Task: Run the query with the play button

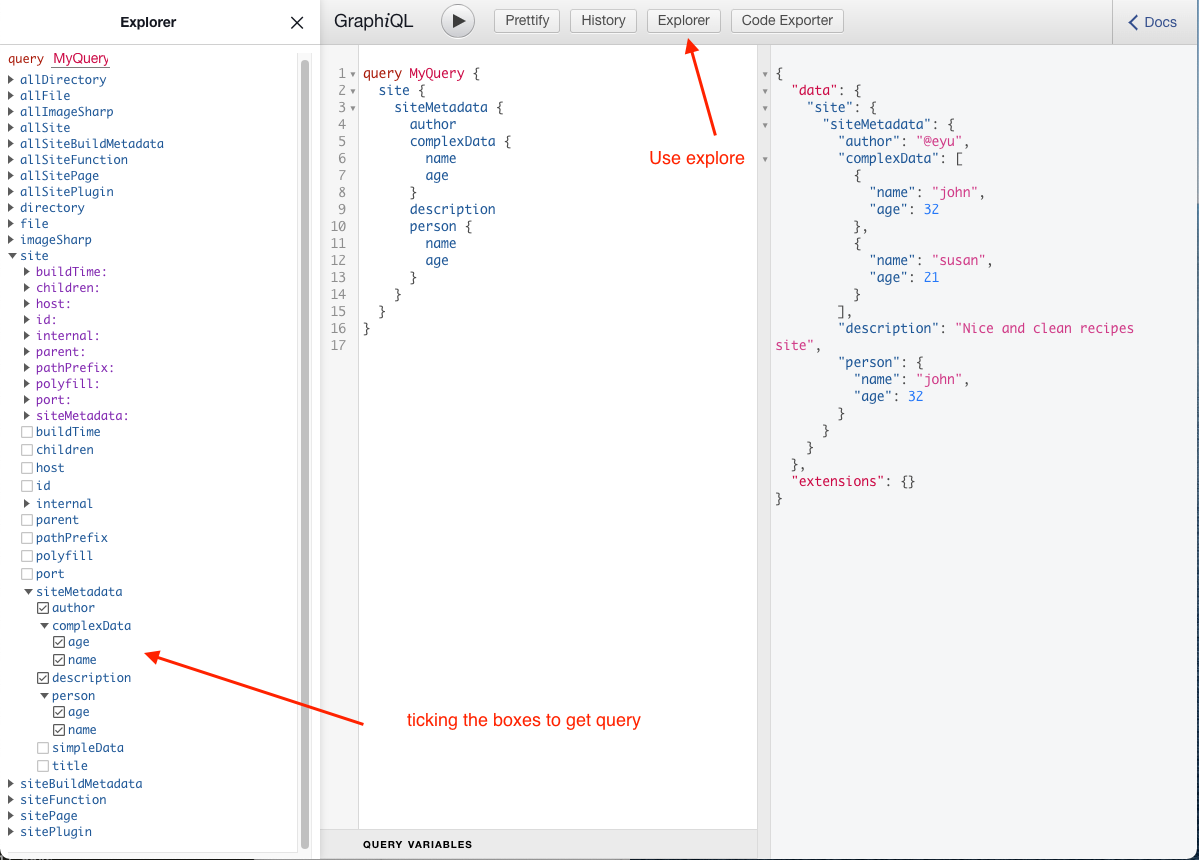Action: pos(458,21)
